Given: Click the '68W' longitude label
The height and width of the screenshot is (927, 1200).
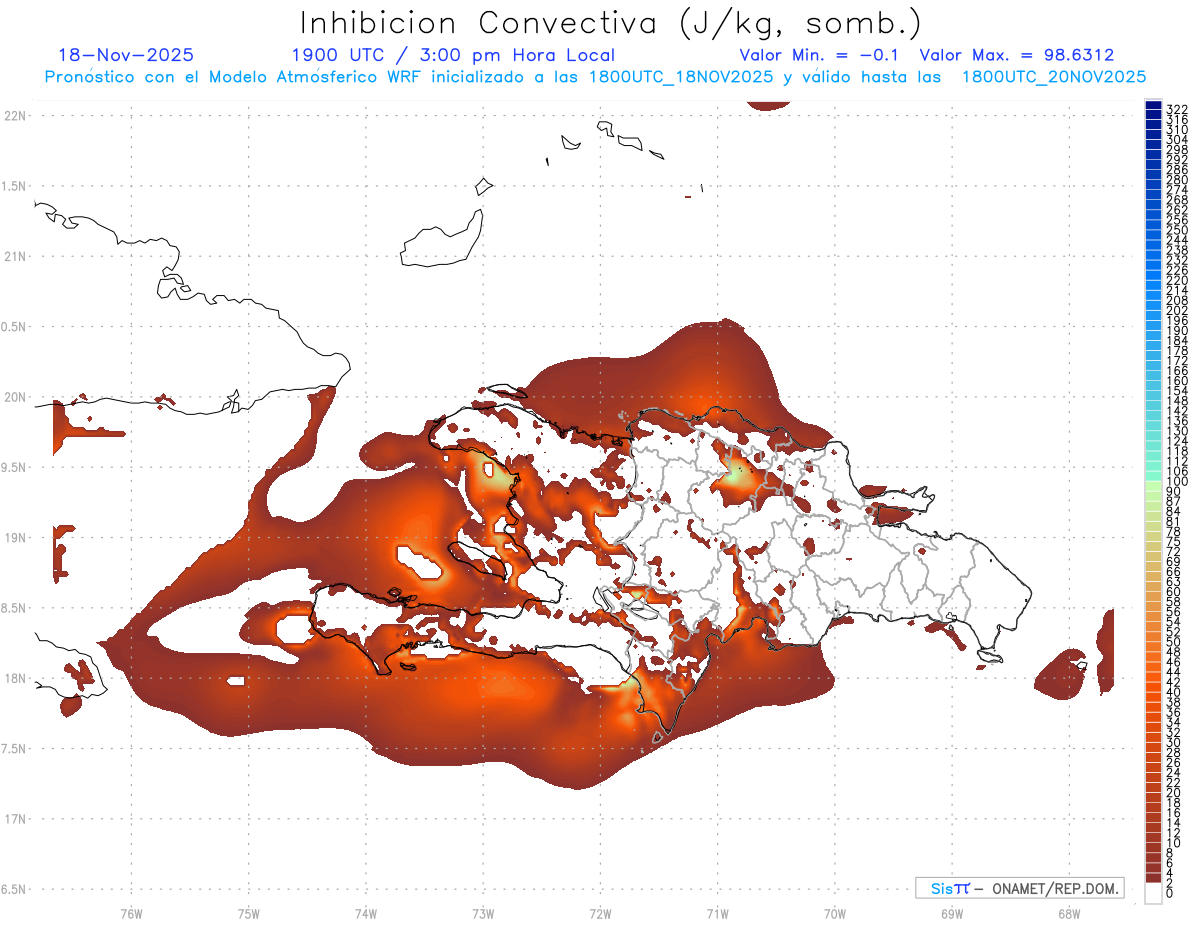Looking at the screenshot, I should tap(1068, 913).
